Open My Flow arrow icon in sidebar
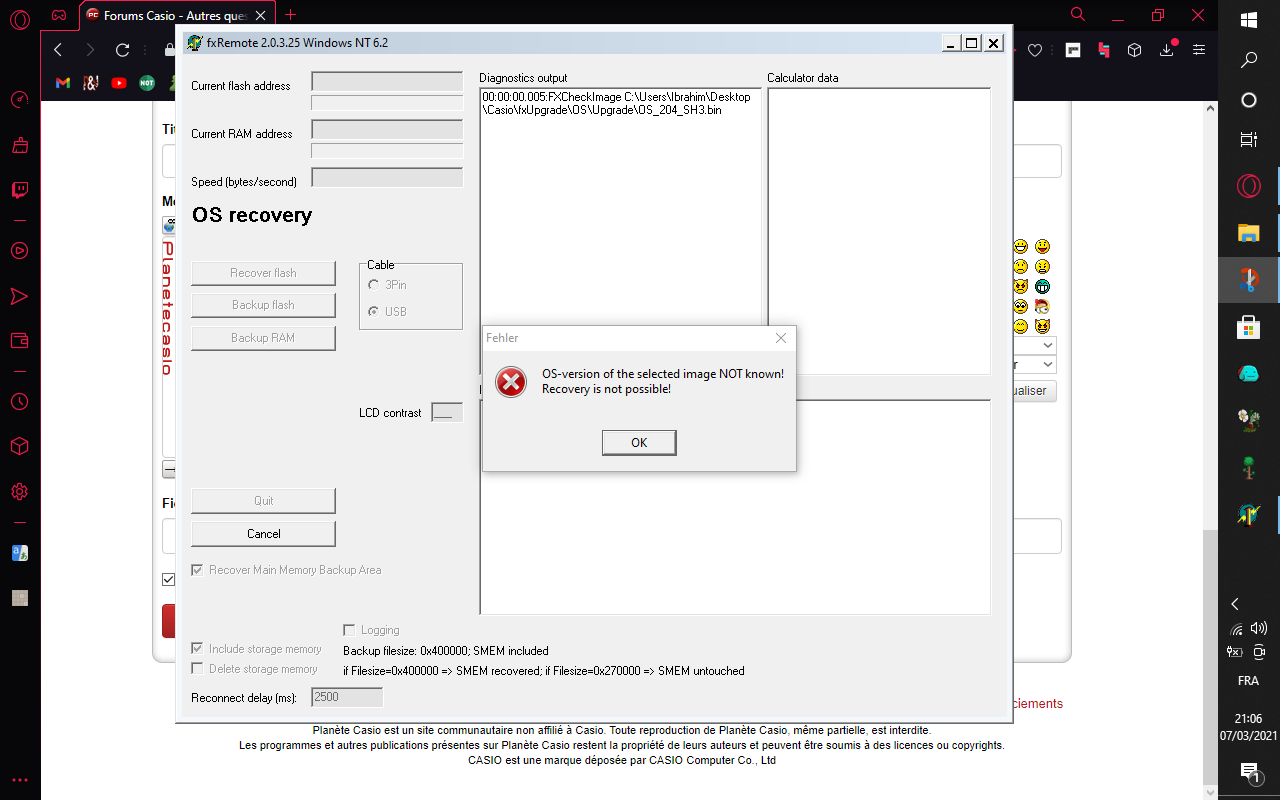 (20, 296)
